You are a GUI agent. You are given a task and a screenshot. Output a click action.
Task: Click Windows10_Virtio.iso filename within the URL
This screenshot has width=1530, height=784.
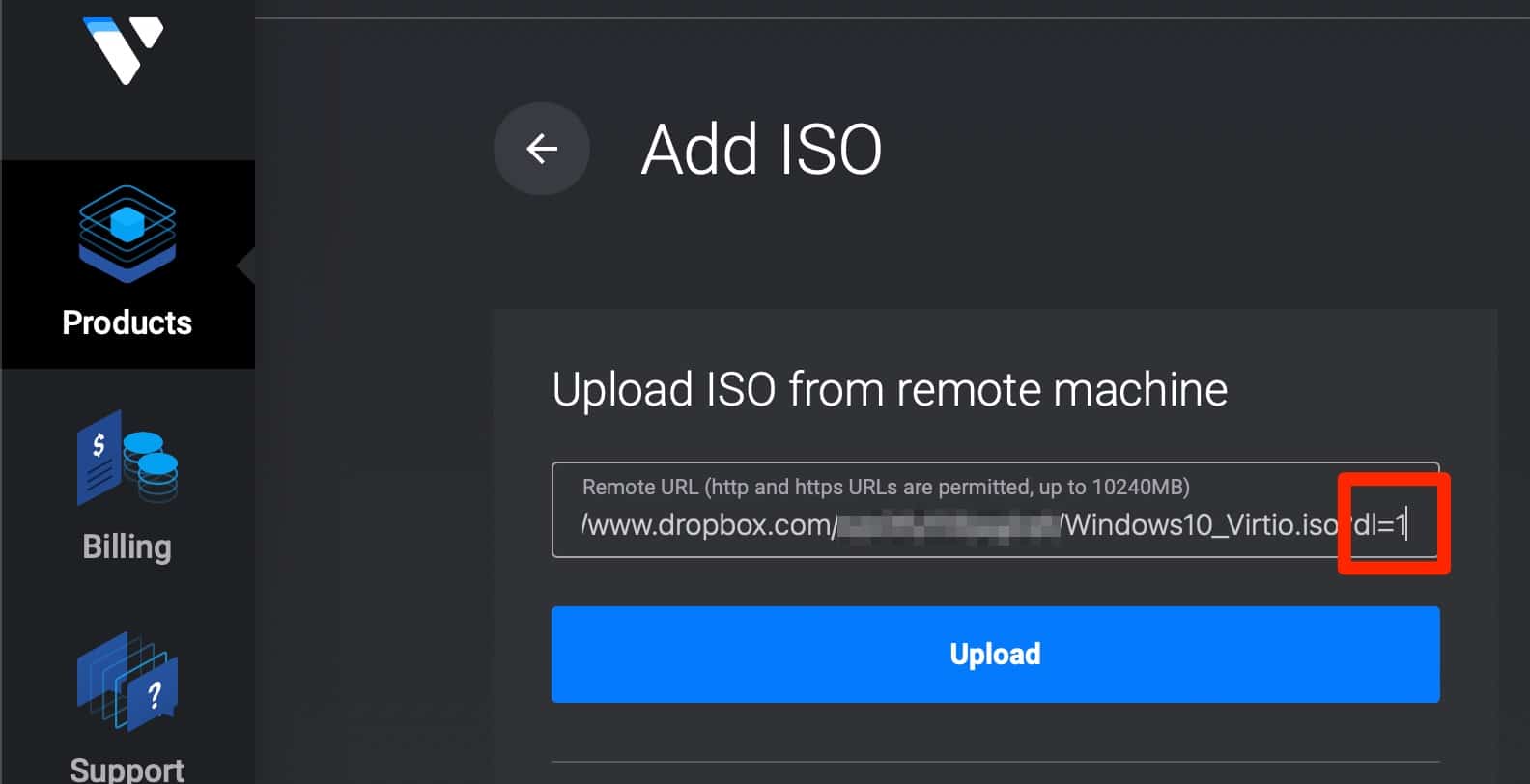[x=1201, y=525]
